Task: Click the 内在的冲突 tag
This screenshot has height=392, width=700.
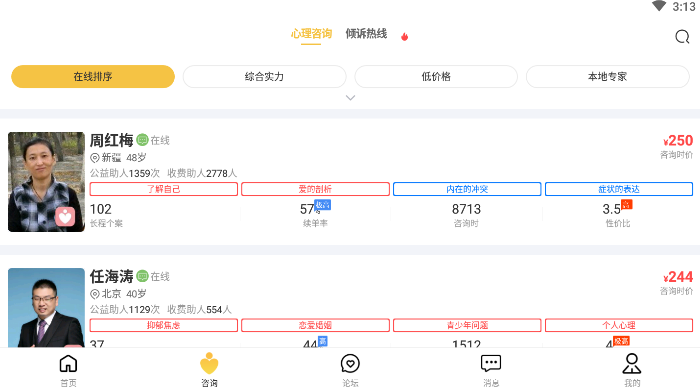Action: tap(467, 189)
